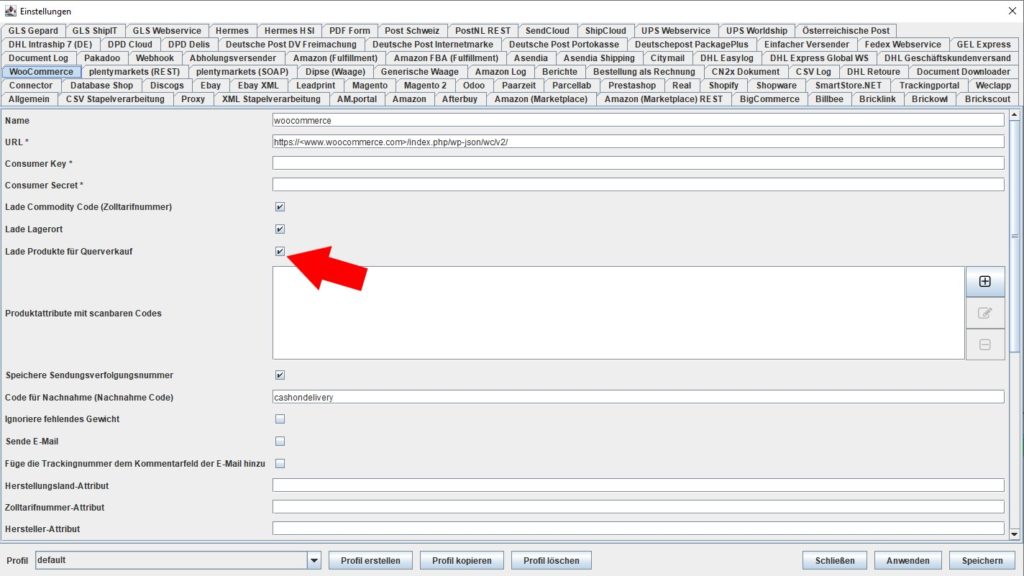Toggle Lade Produkte für Querverkauf checkbox
The image size is (1024, 576).
click(x=280, y=251)
